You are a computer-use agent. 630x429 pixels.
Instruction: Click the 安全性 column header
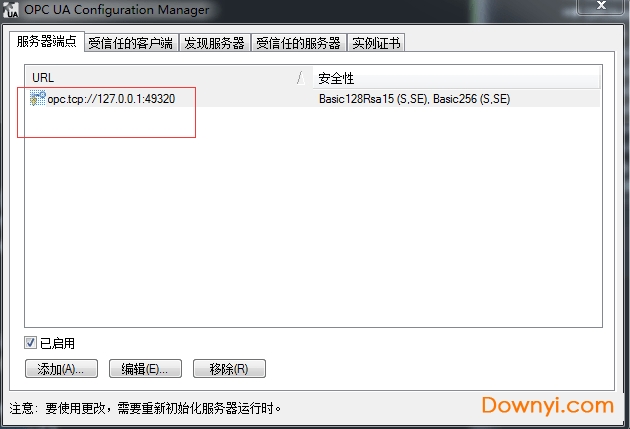[456, 78]
